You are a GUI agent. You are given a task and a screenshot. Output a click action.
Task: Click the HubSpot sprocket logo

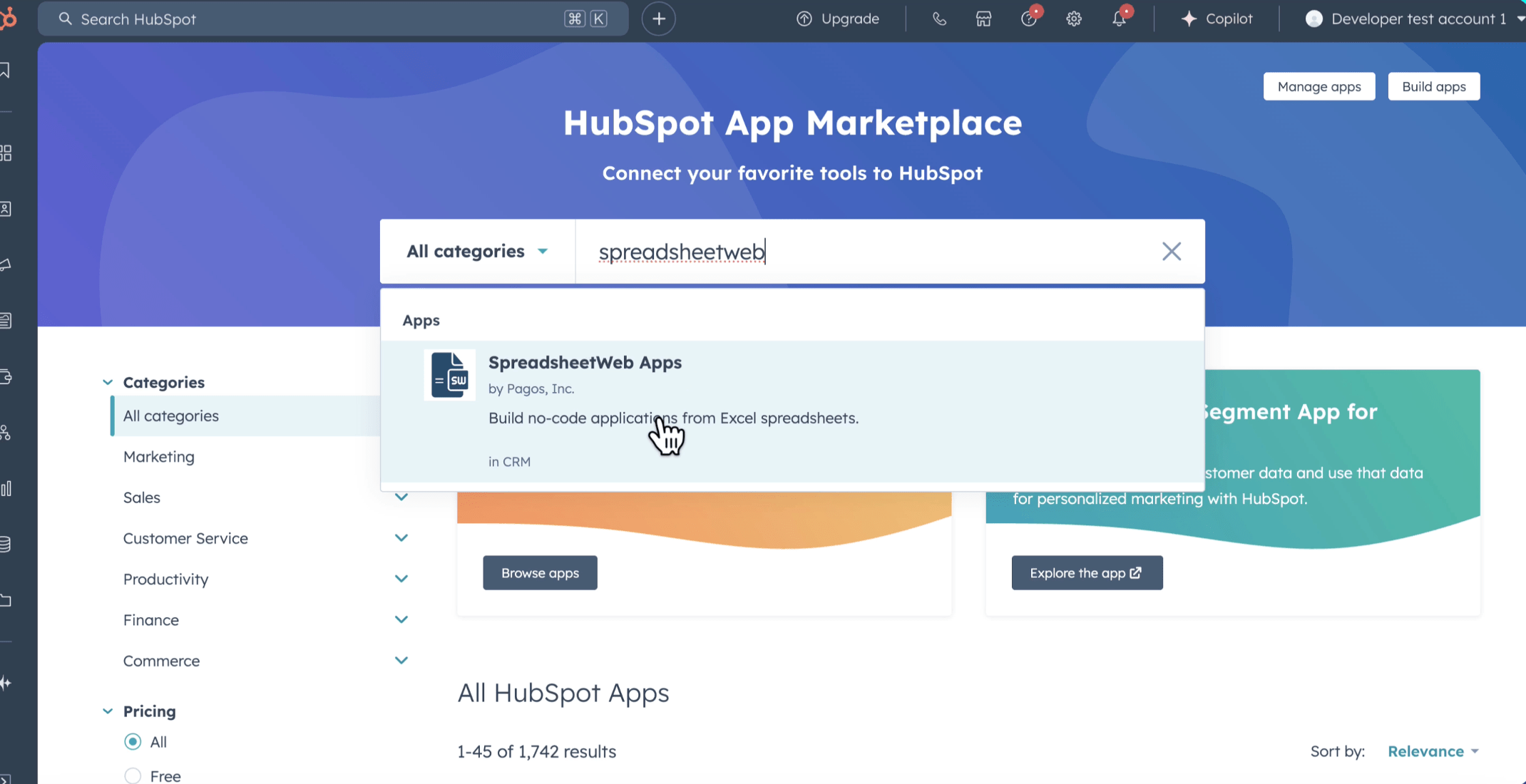point(7,19)
